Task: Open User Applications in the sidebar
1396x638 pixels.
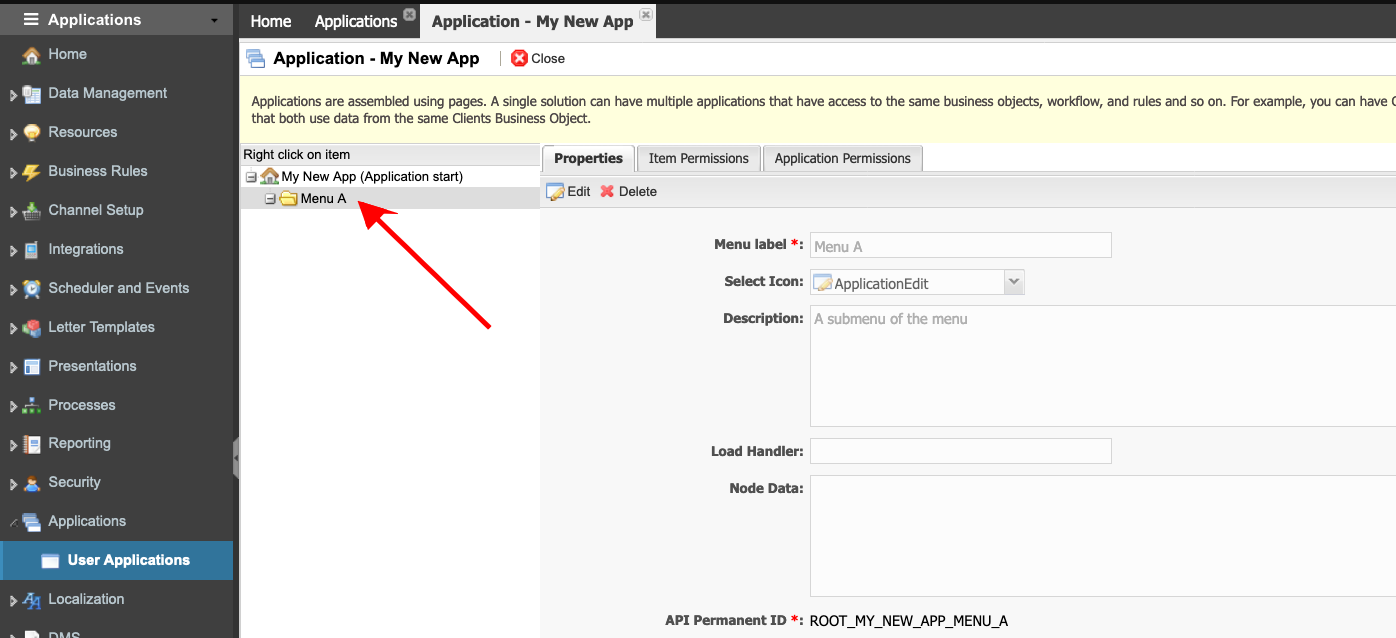Action: (x=117, y=561)
